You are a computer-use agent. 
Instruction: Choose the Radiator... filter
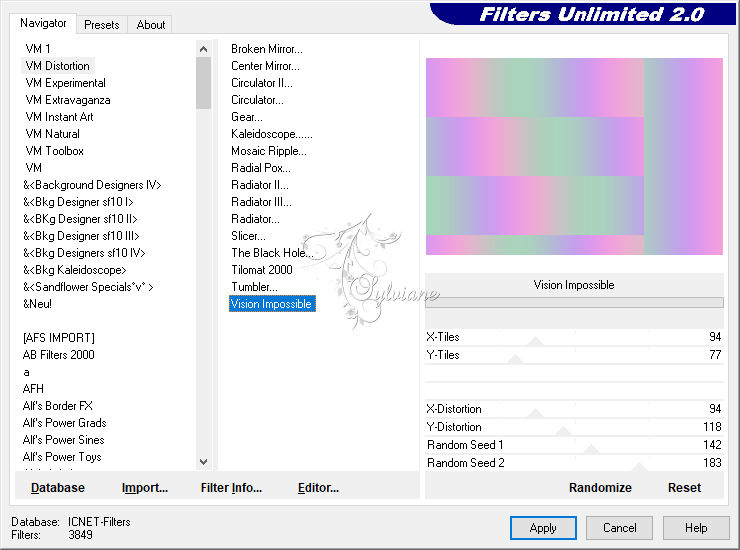[255, 219]
